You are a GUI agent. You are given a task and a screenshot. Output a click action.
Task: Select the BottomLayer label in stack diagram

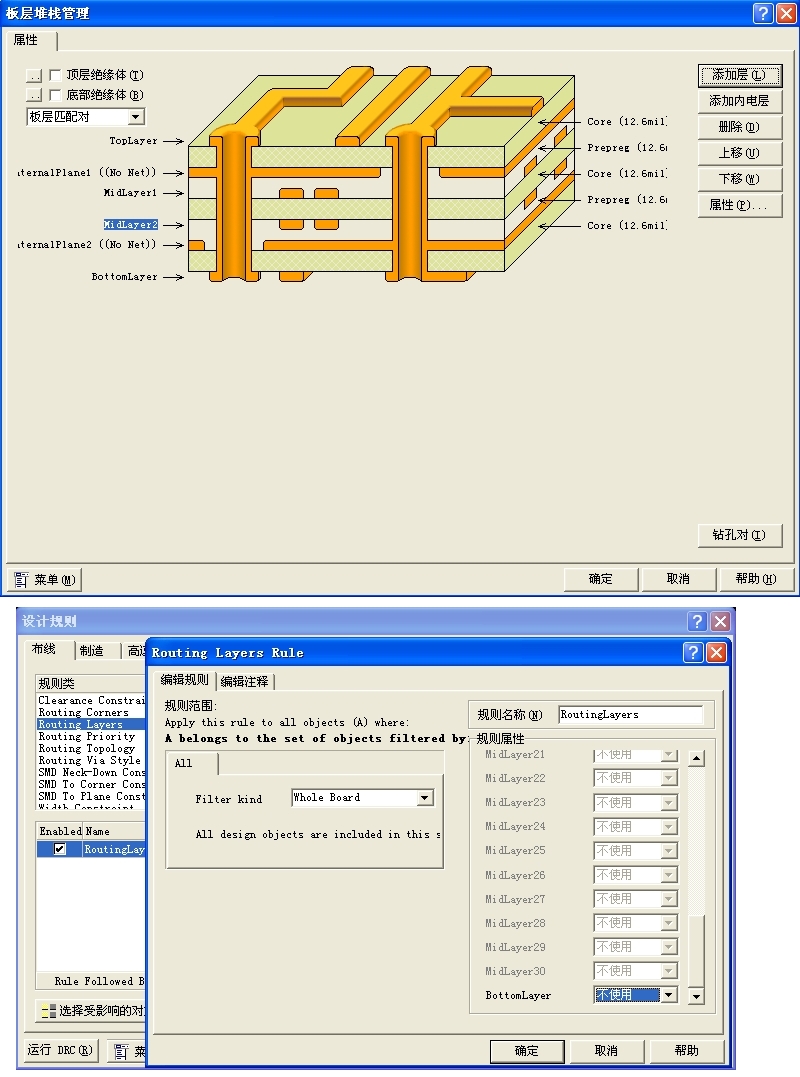click(124, 277)
